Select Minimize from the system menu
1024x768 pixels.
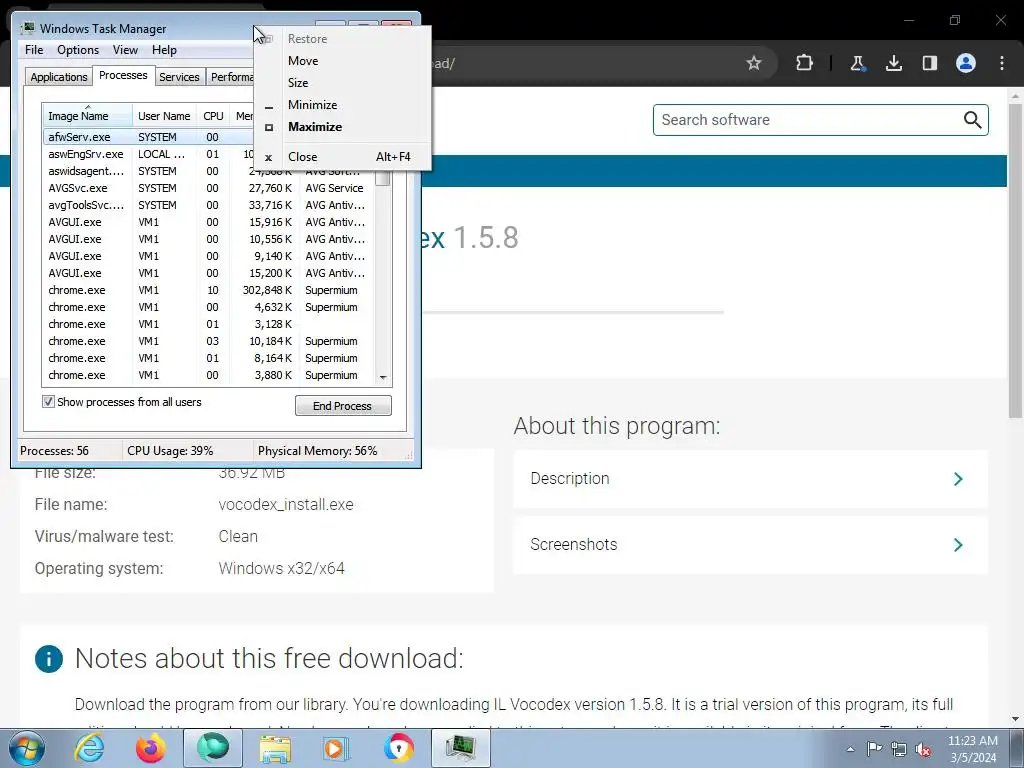343,105
